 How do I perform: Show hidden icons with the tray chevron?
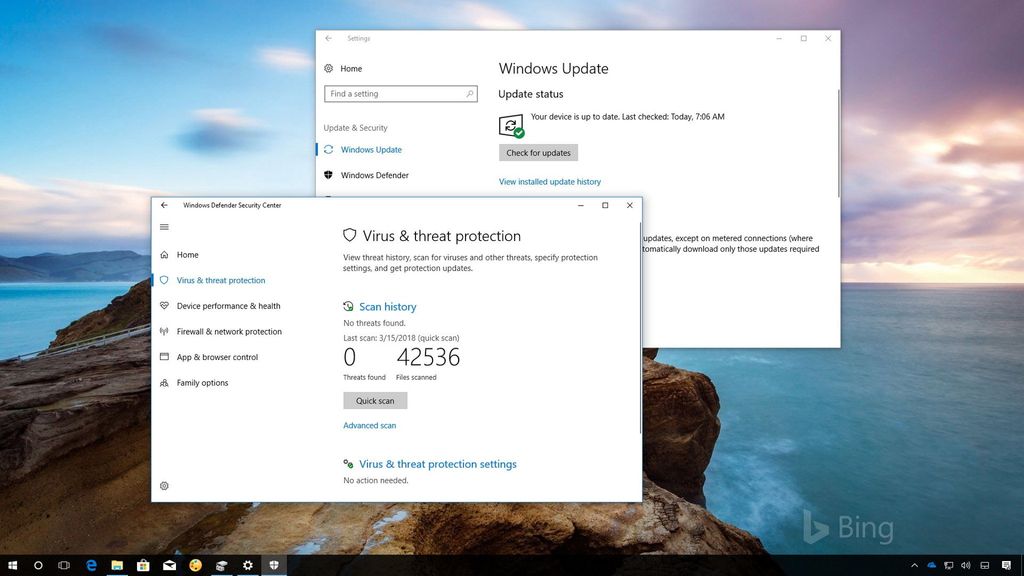(914, 565)
